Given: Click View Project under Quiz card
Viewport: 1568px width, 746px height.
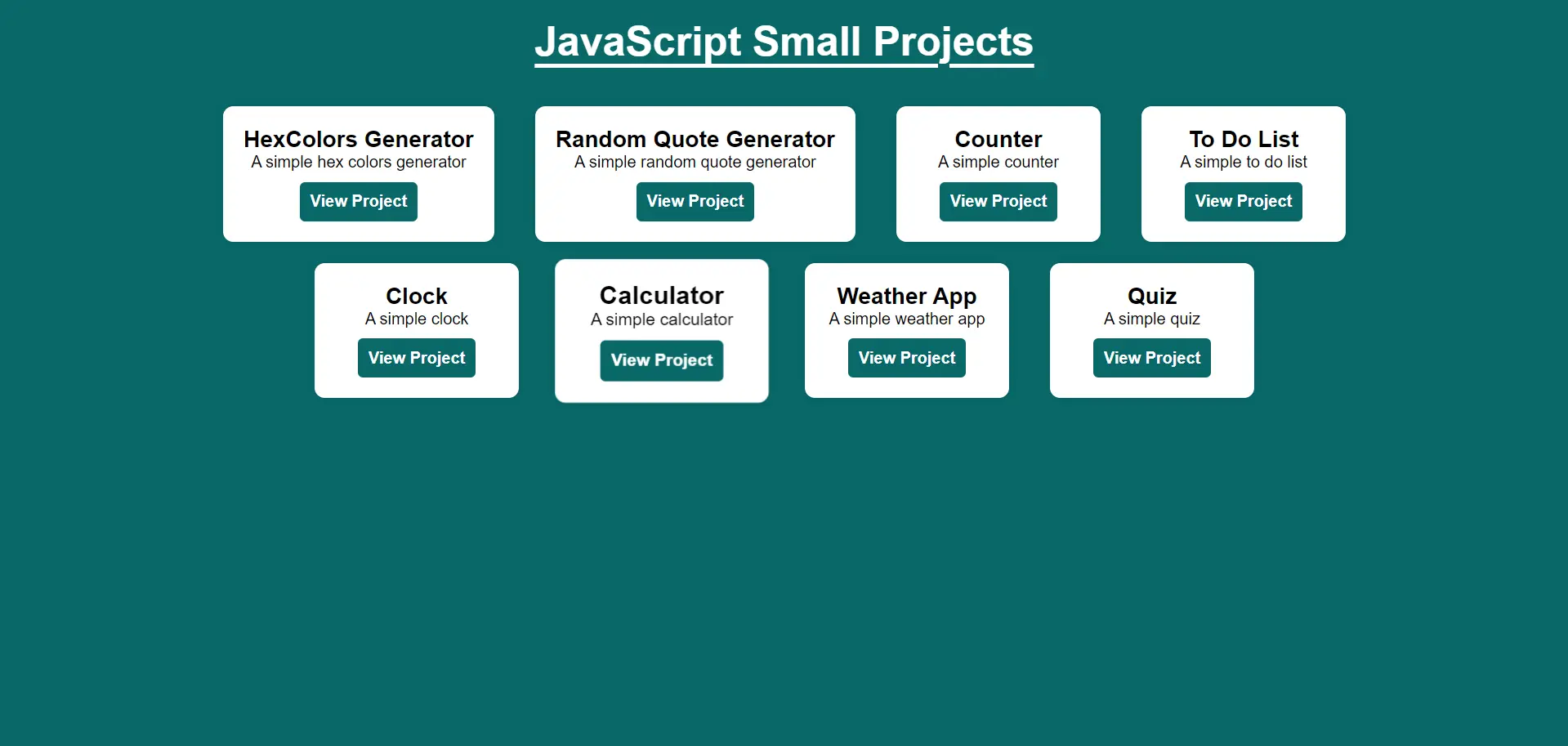Looking at the screenshot, I should coord(1152,358).
